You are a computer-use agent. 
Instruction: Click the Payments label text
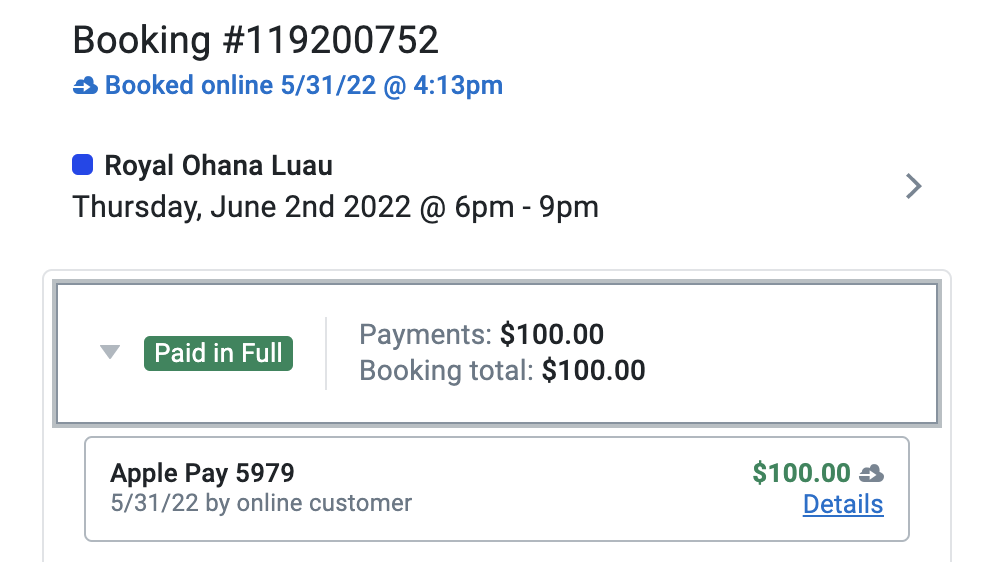[425, 334]
